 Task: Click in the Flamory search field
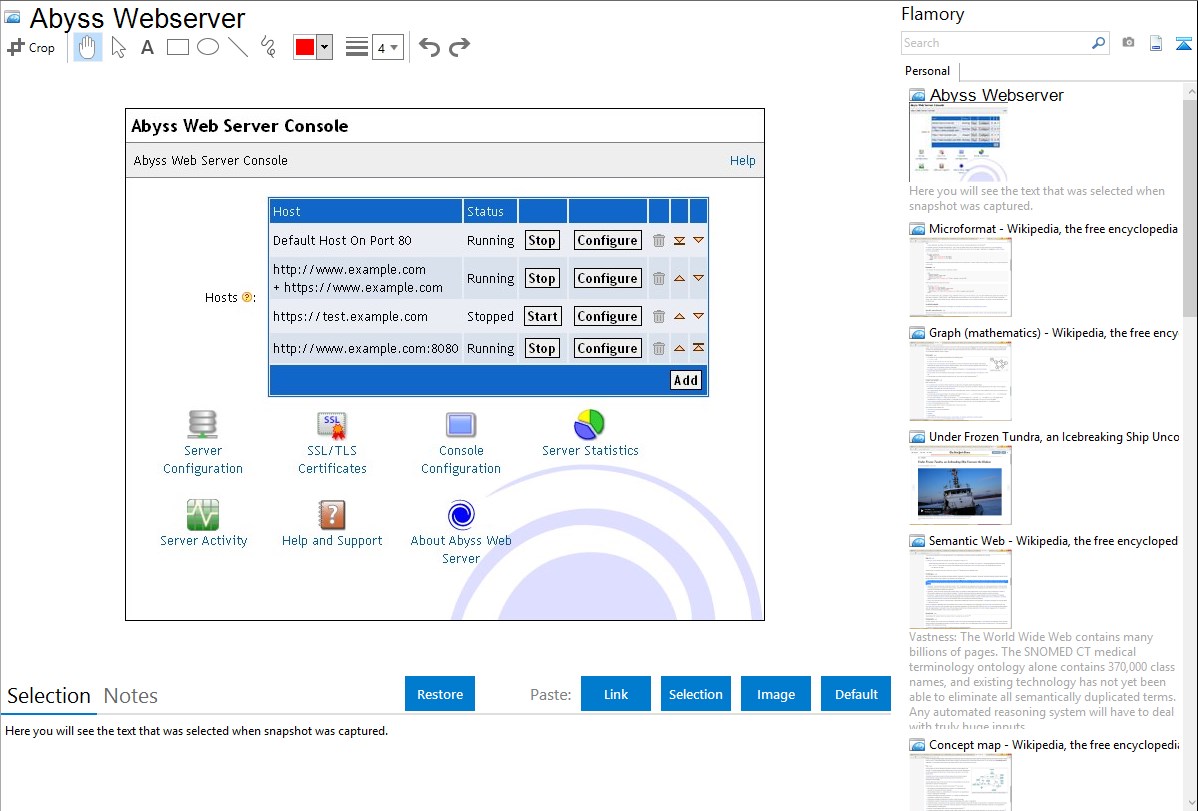coord(995,43)
